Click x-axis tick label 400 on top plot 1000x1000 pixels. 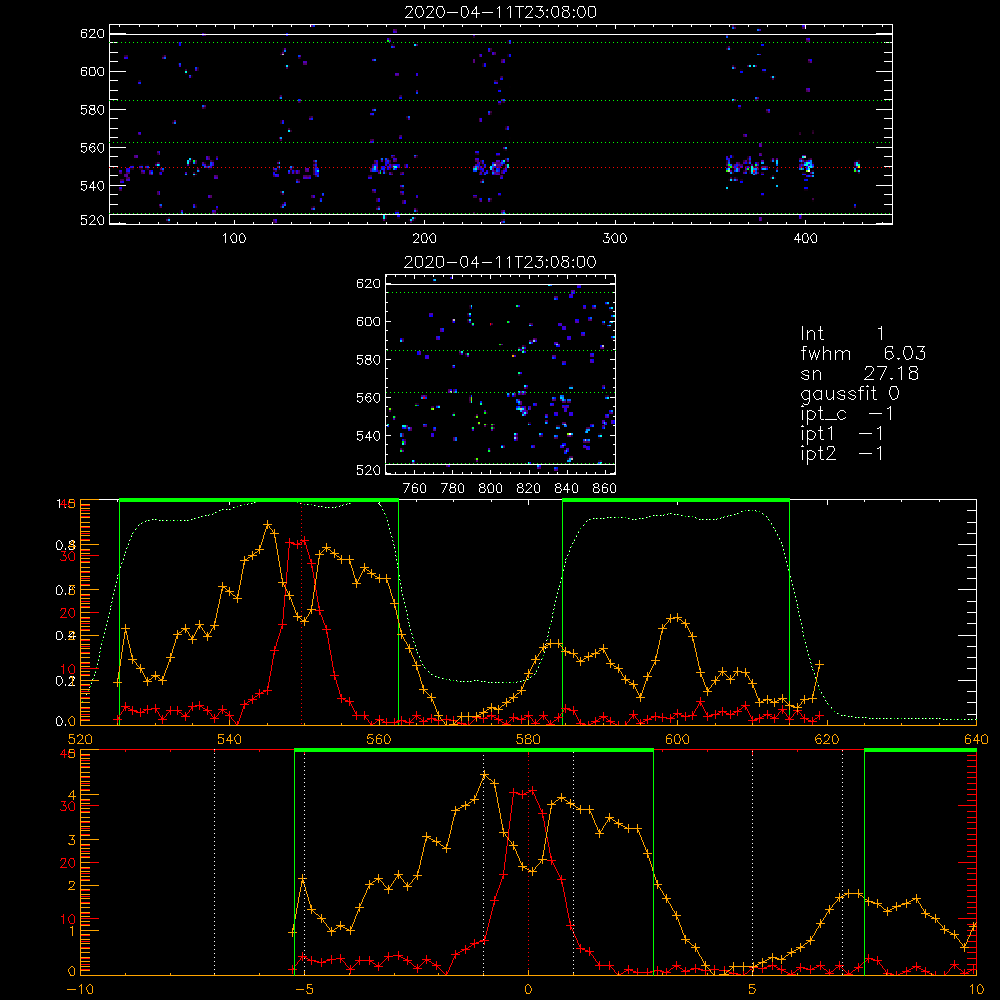[x=805, y=239]
